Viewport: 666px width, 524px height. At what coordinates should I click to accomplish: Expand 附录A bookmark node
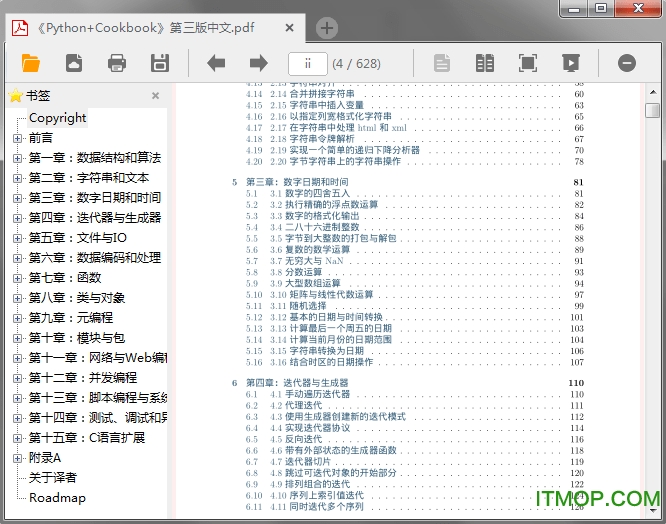tap(17, 458)
